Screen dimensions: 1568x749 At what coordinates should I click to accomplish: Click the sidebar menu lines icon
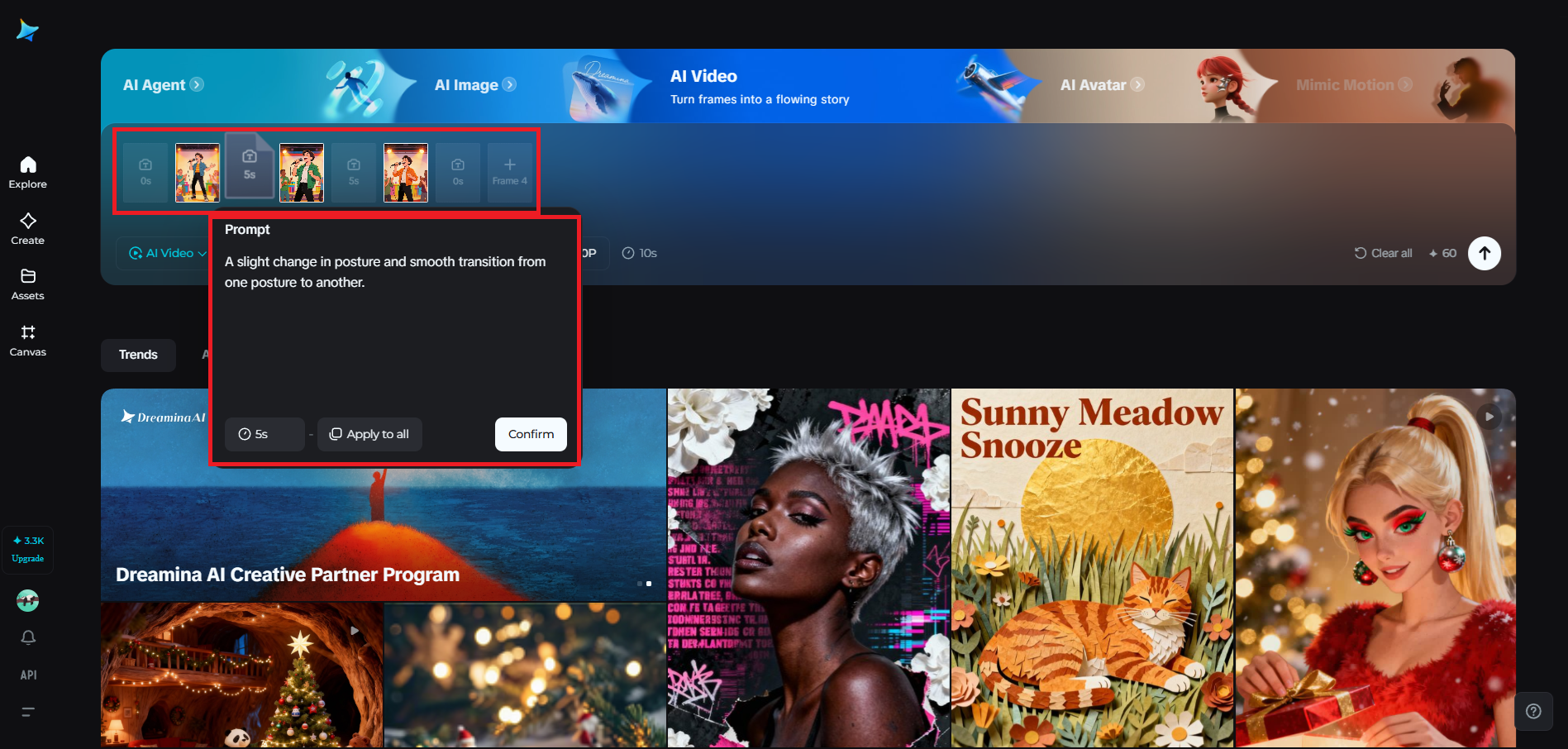tap(28, 712)
